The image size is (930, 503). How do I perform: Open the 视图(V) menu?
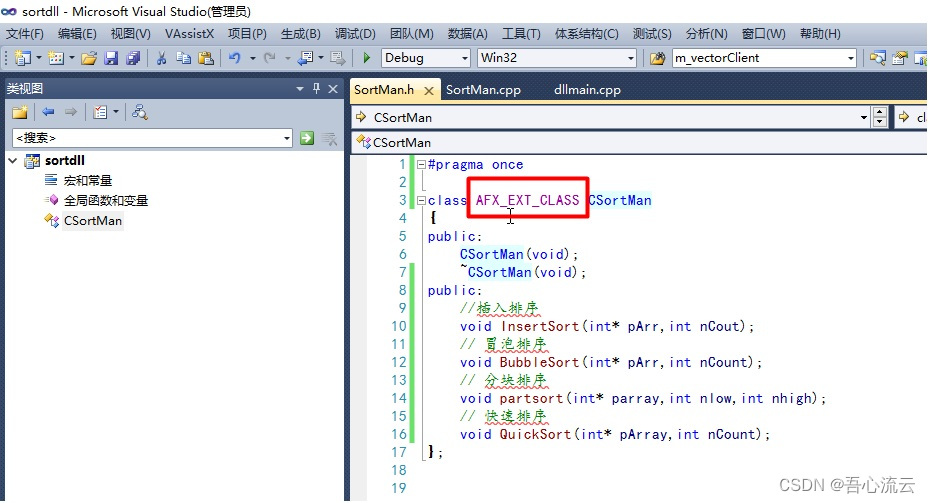coord(130,34)
